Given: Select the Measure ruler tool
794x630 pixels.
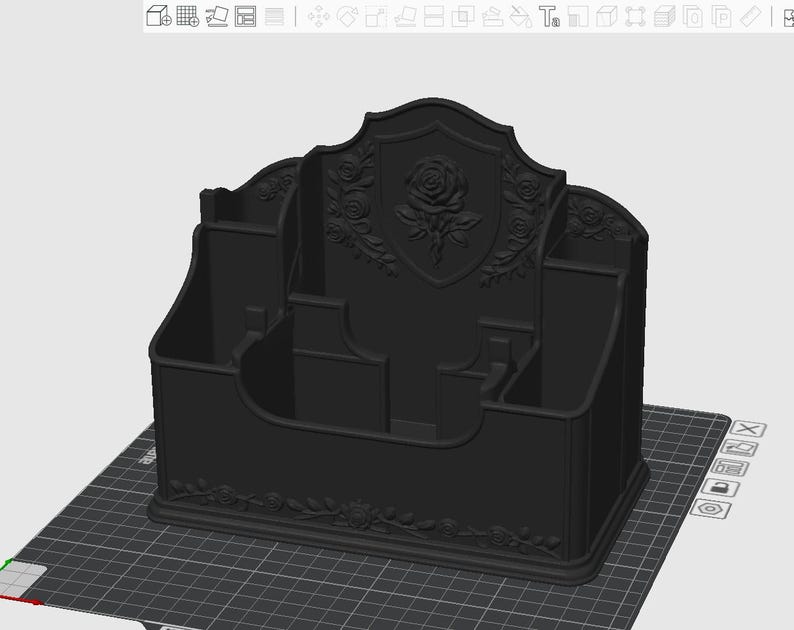Looking at the screenshot, I should tap(750, 17).
